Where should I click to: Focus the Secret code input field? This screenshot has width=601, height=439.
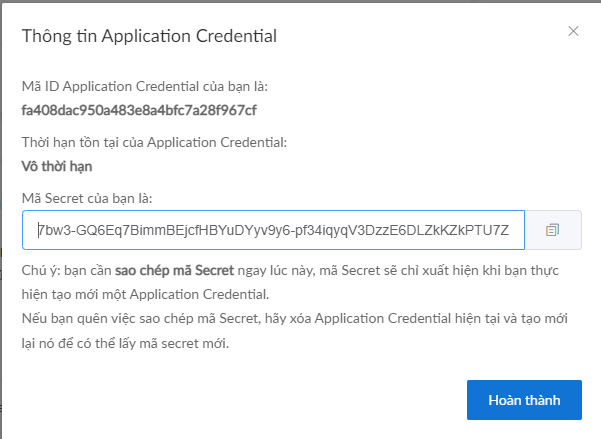[272, 230]
